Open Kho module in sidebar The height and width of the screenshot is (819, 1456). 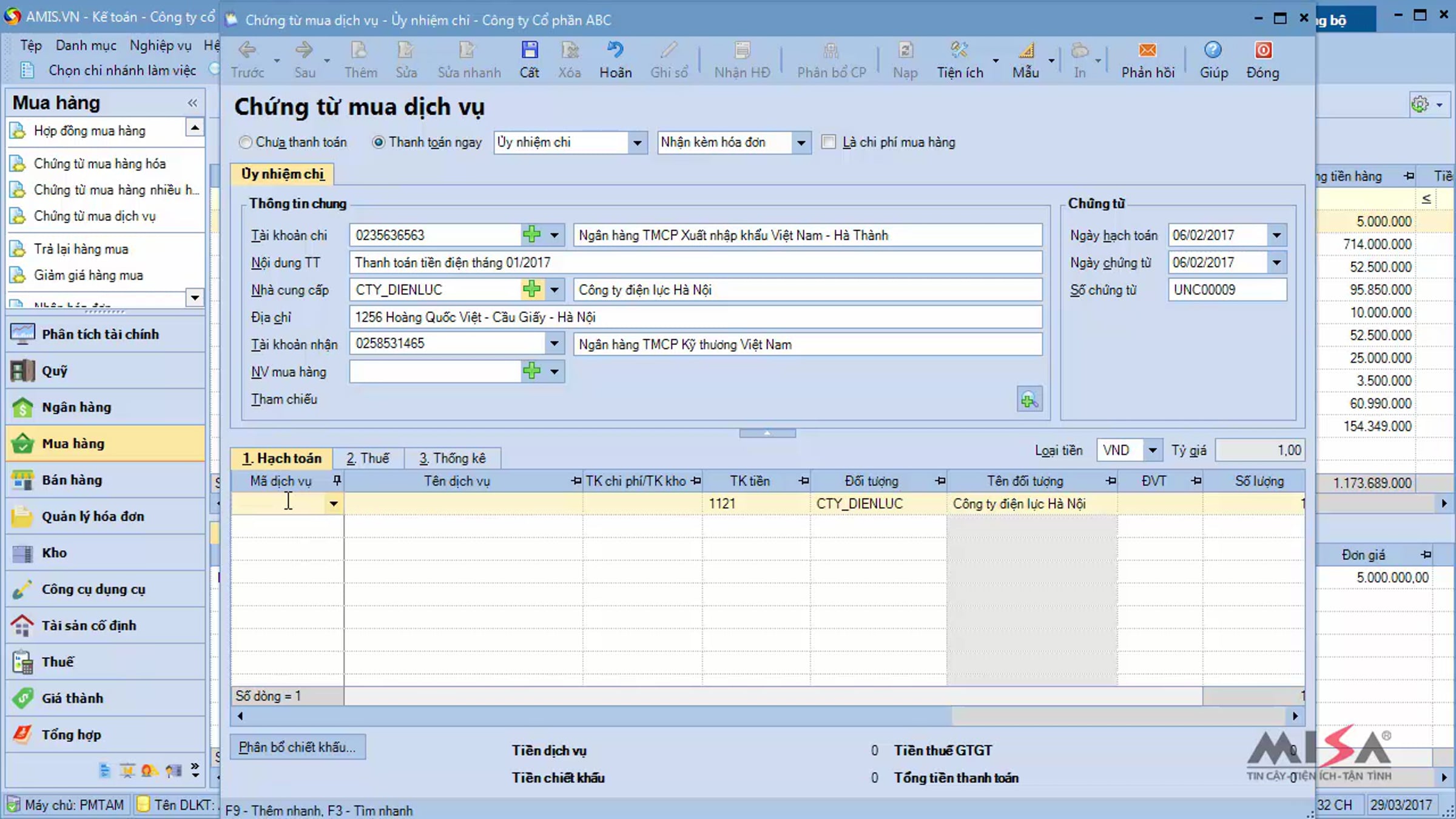(x=106, y=553)
